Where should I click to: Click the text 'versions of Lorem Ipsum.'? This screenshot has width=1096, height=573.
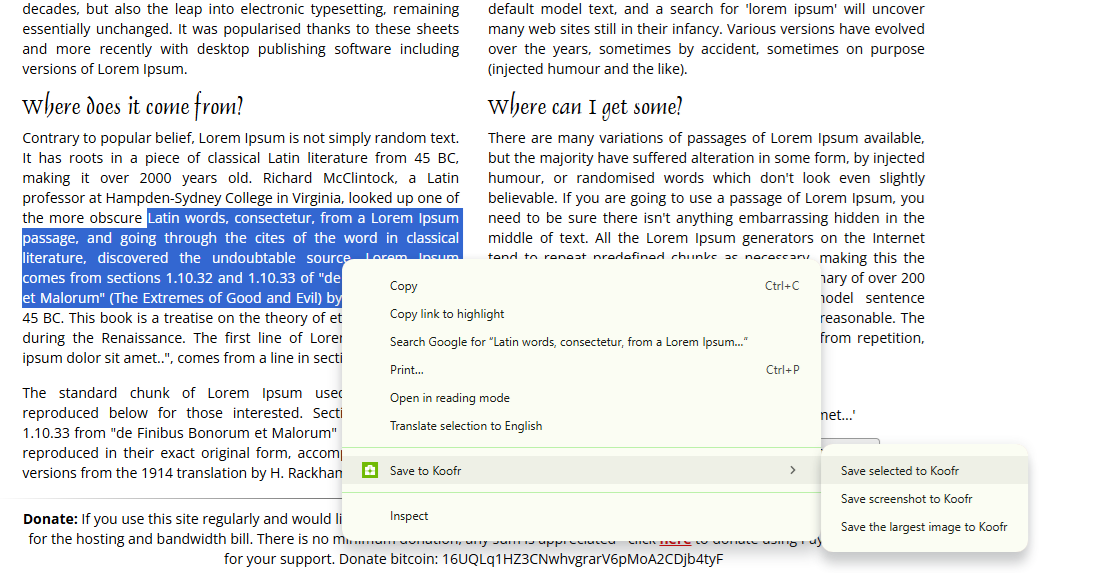[x=105, y=69]
